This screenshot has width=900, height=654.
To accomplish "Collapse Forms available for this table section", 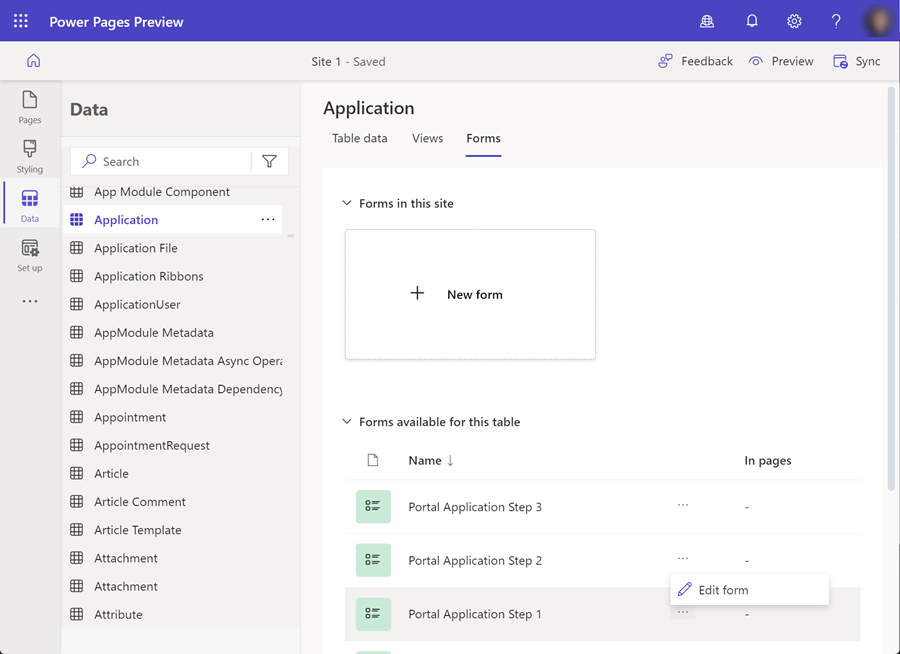I will (347, 422).
